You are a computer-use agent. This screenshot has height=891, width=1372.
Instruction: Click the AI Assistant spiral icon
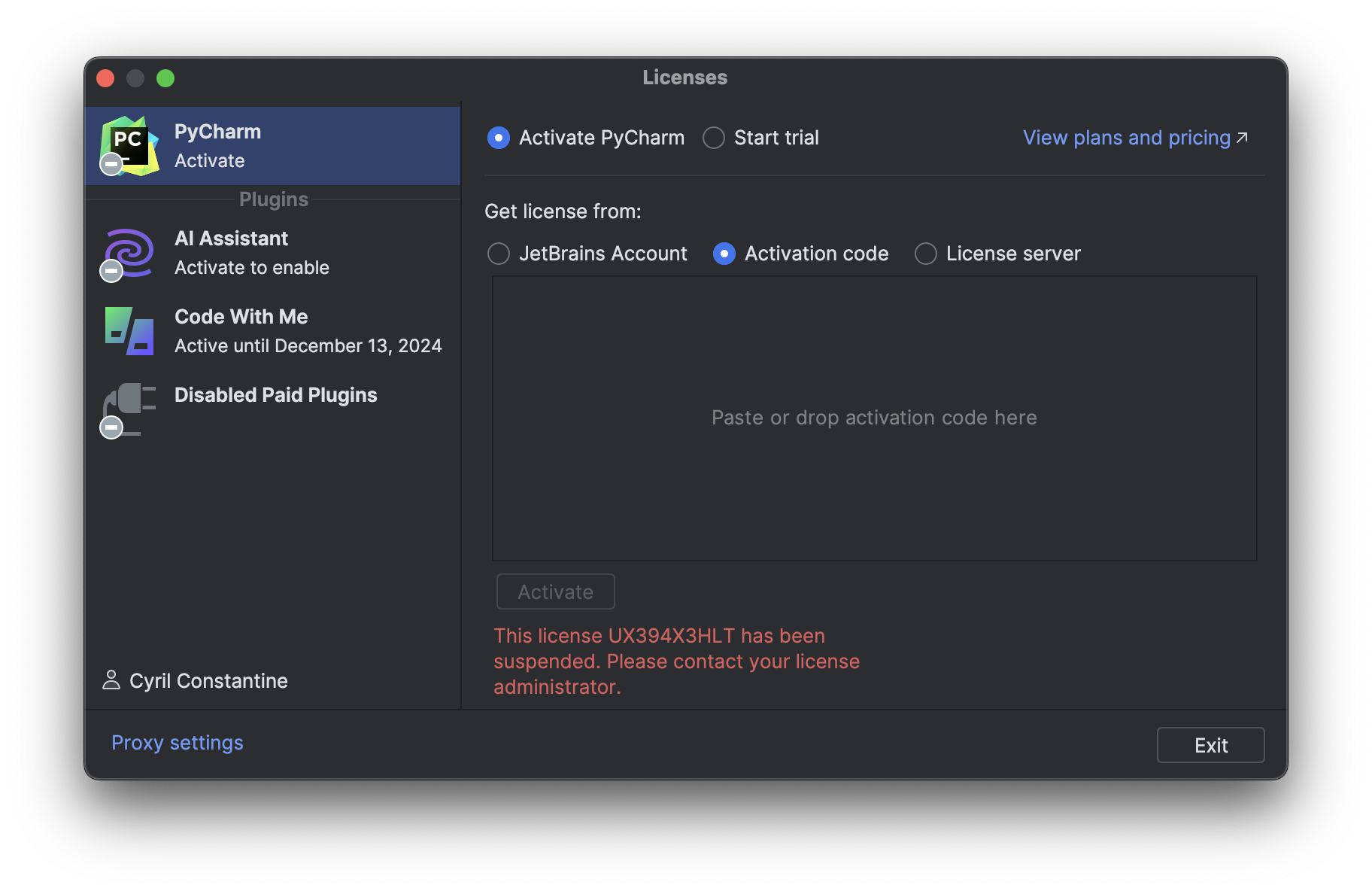pyautogui.click(x=129, y=254)
